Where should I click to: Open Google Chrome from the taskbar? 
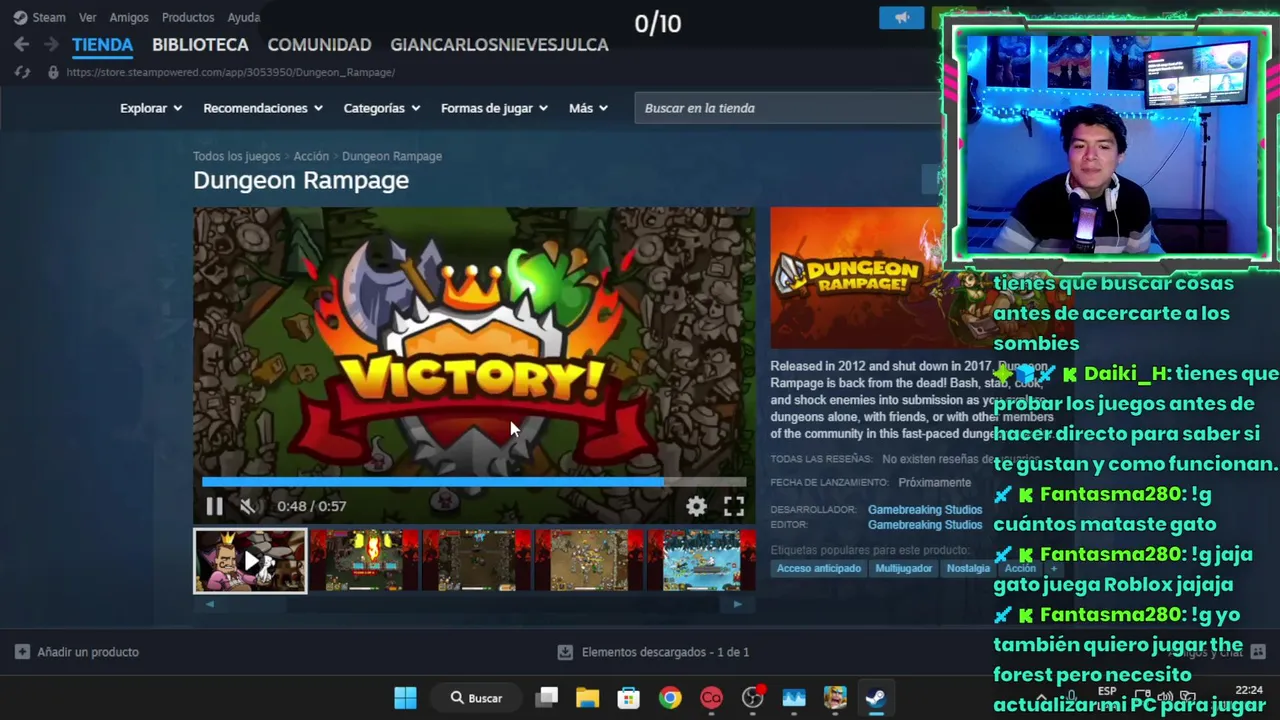coord(670,698)
